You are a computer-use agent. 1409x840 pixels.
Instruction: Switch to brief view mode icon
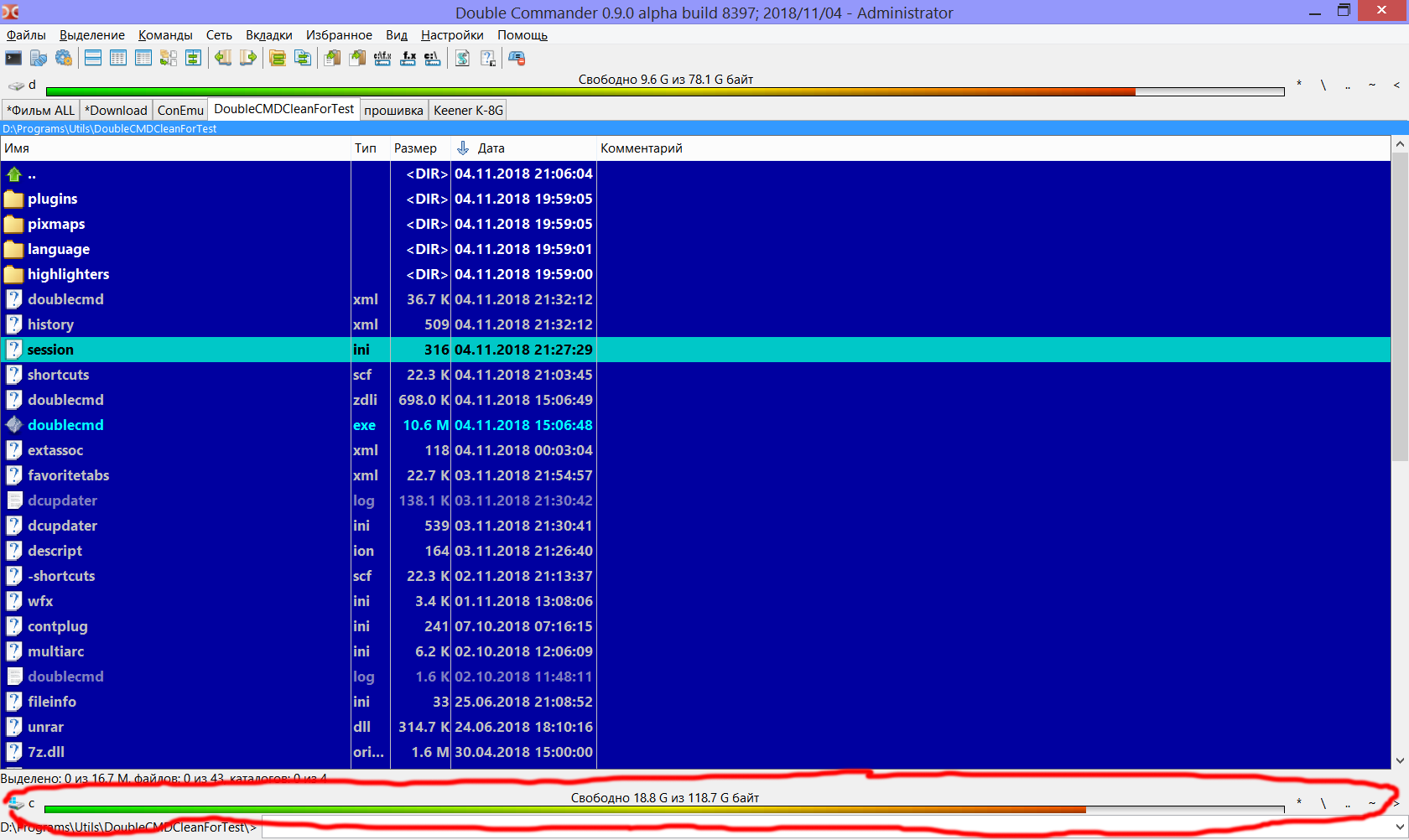point(93,58)
